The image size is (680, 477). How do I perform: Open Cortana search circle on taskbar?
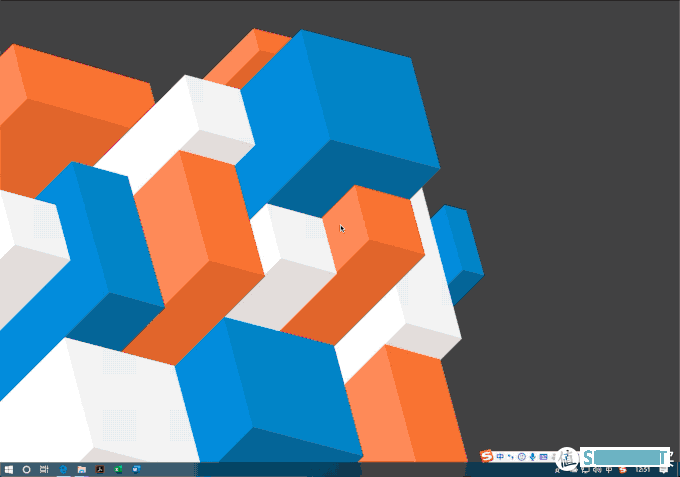[26, 470]
